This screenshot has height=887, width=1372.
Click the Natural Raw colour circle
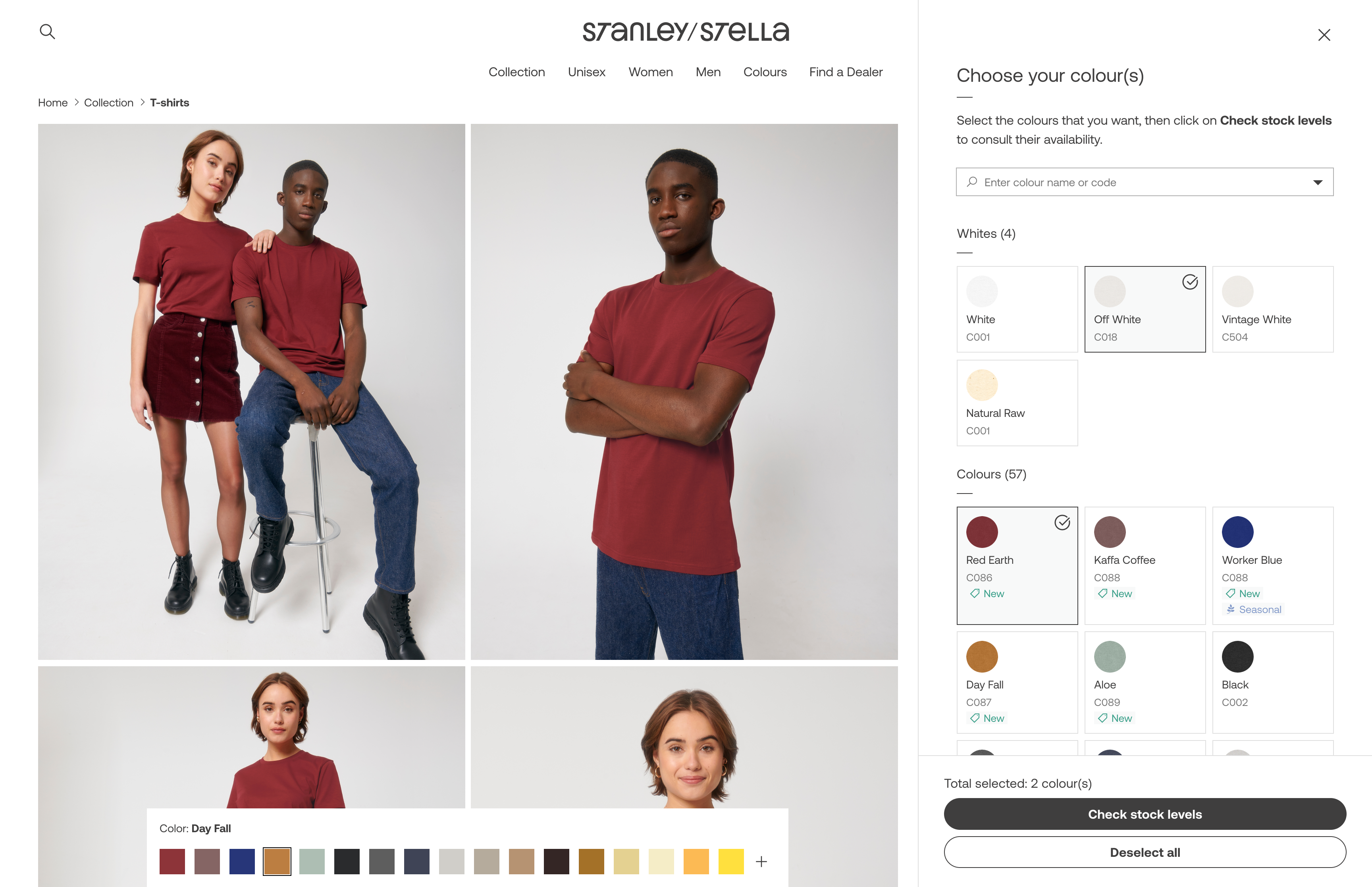pos(982,385)
